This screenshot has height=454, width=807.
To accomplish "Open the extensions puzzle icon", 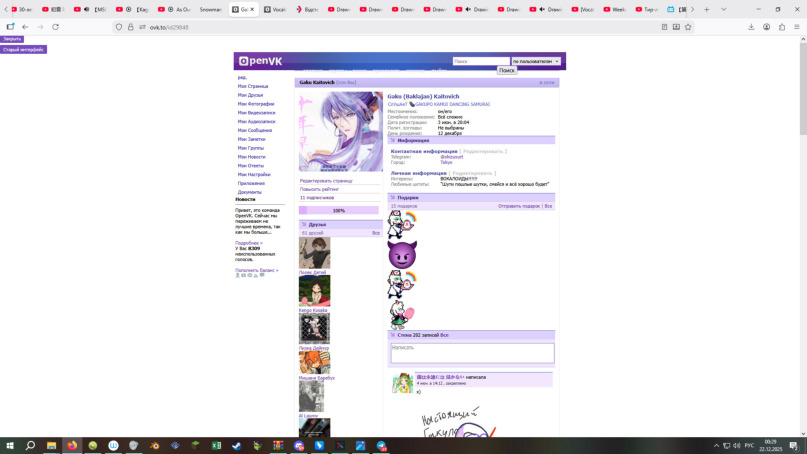I will (782, 27).
